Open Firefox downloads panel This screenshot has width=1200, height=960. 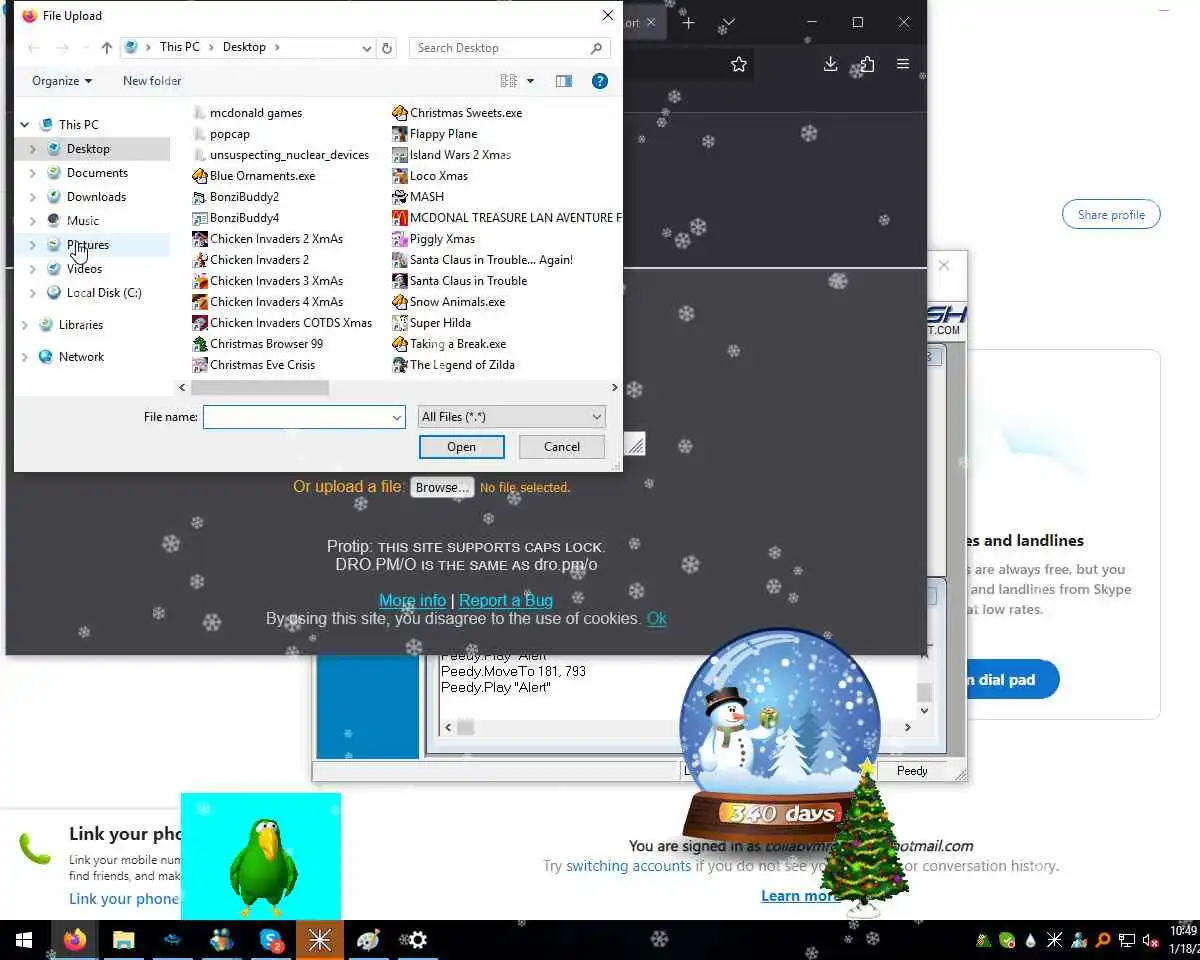[x=830, y=64]
